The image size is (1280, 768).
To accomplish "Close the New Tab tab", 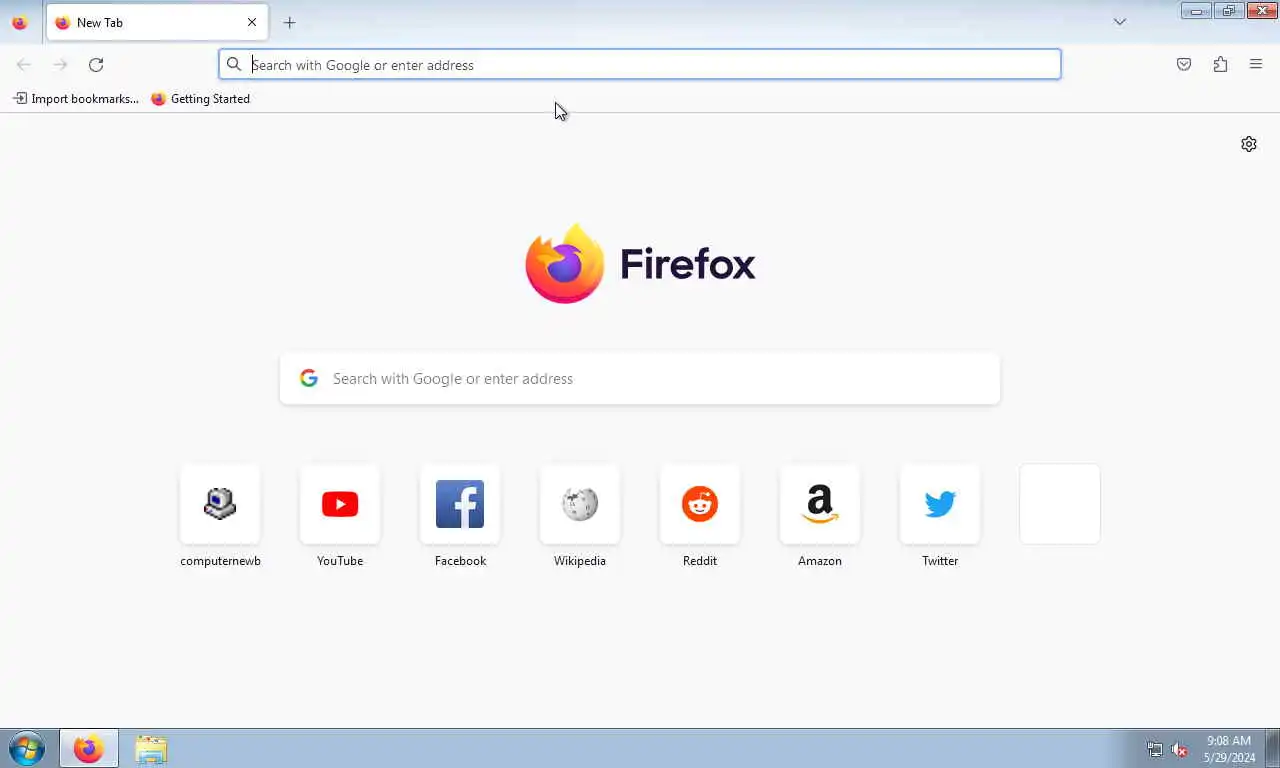I will coord(252,22).
